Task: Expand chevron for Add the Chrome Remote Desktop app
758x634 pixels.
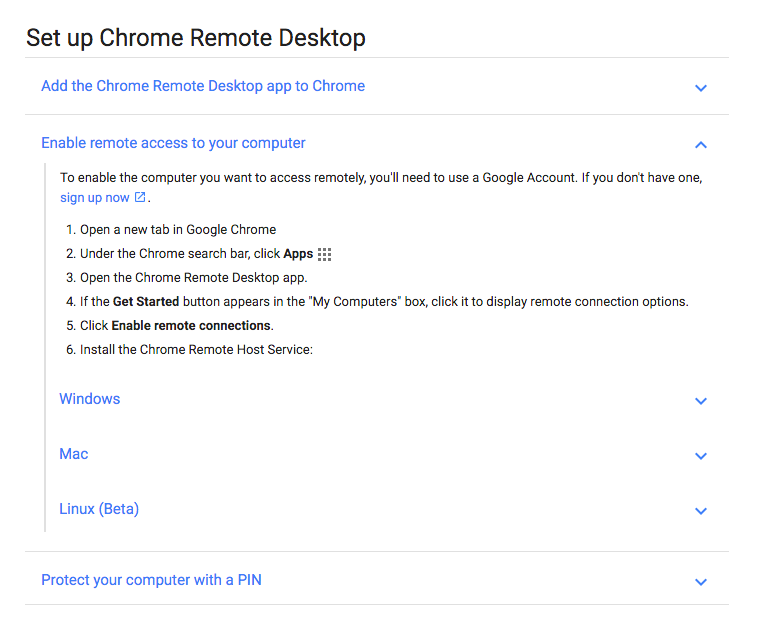Action: tap(700, 88)
